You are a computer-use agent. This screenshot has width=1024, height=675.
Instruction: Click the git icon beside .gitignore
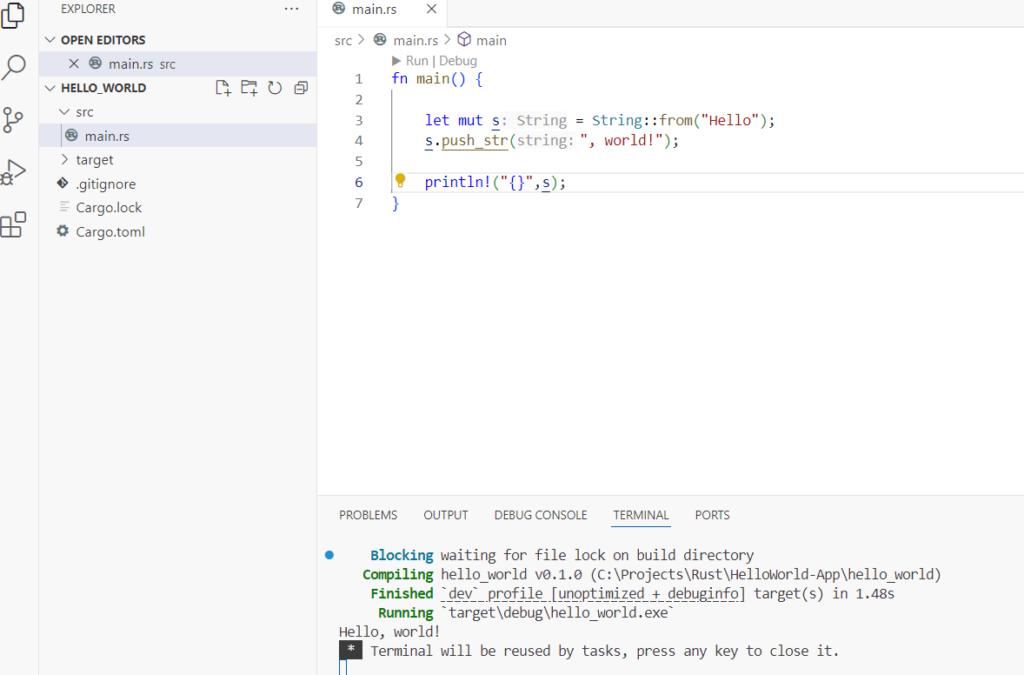pyautogui.click(x=63, y=183)
